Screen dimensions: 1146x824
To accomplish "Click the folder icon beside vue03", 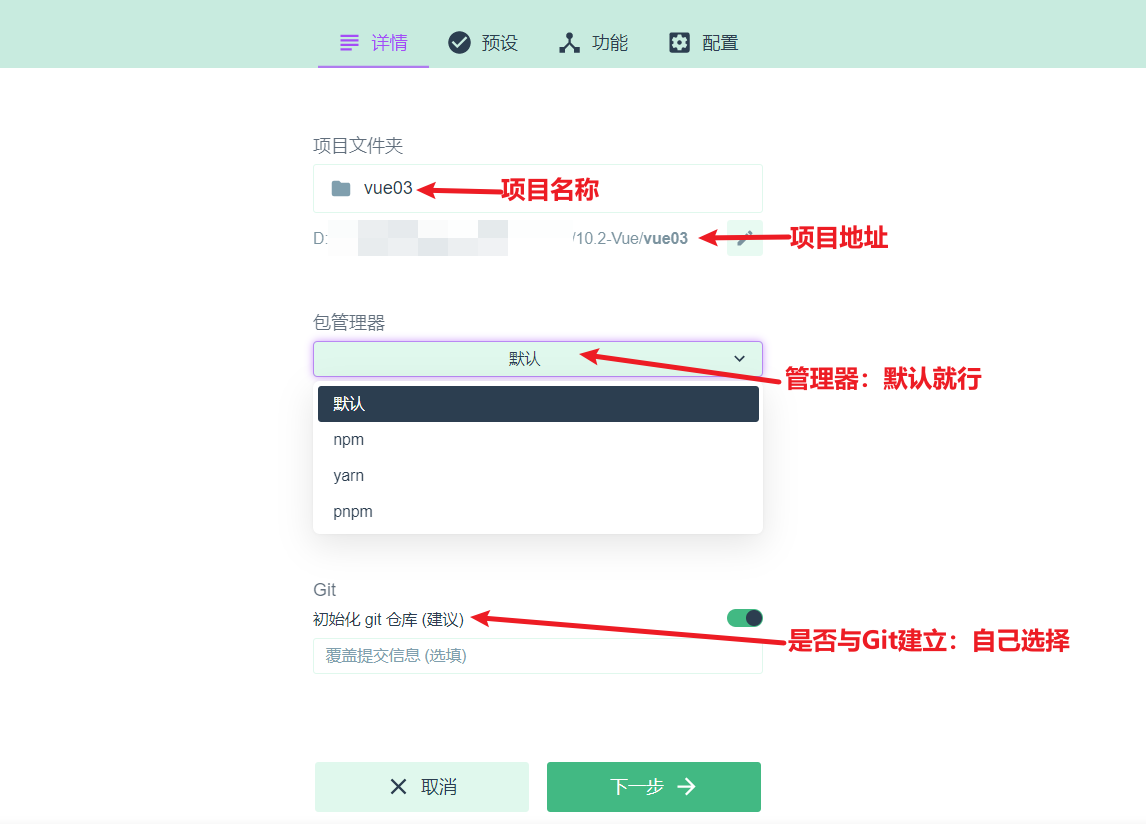I will click(341, 189).
